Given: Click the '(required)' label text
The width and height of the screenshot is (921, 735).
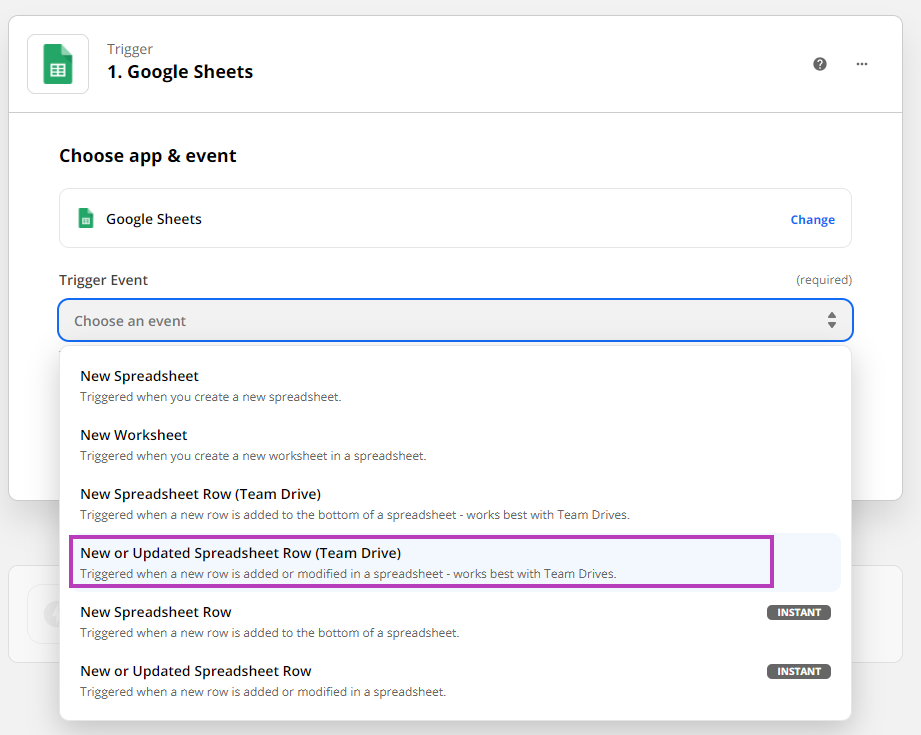Looking at the screenshot, I should [823, 280].
